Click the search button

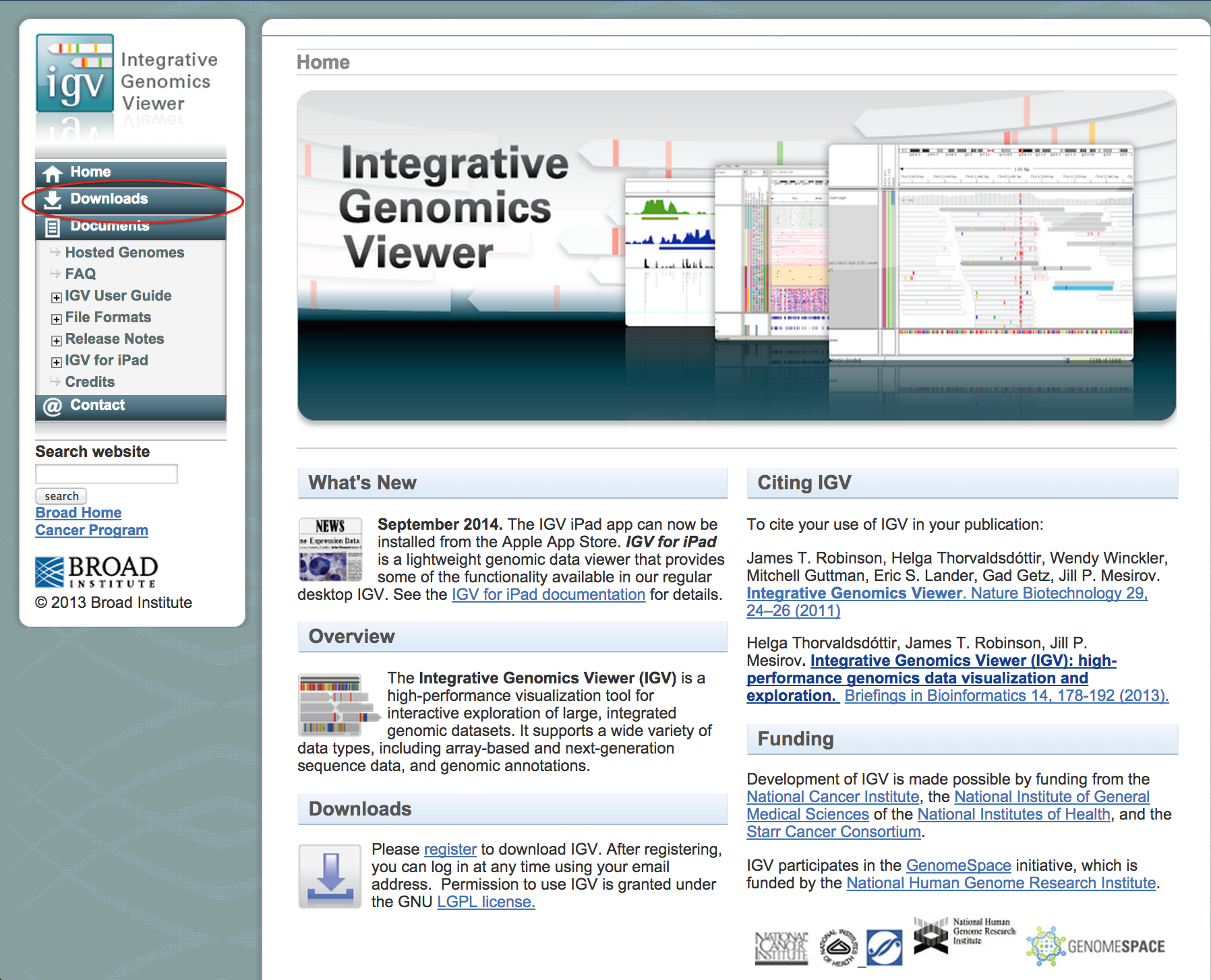[x=61, y=496]
